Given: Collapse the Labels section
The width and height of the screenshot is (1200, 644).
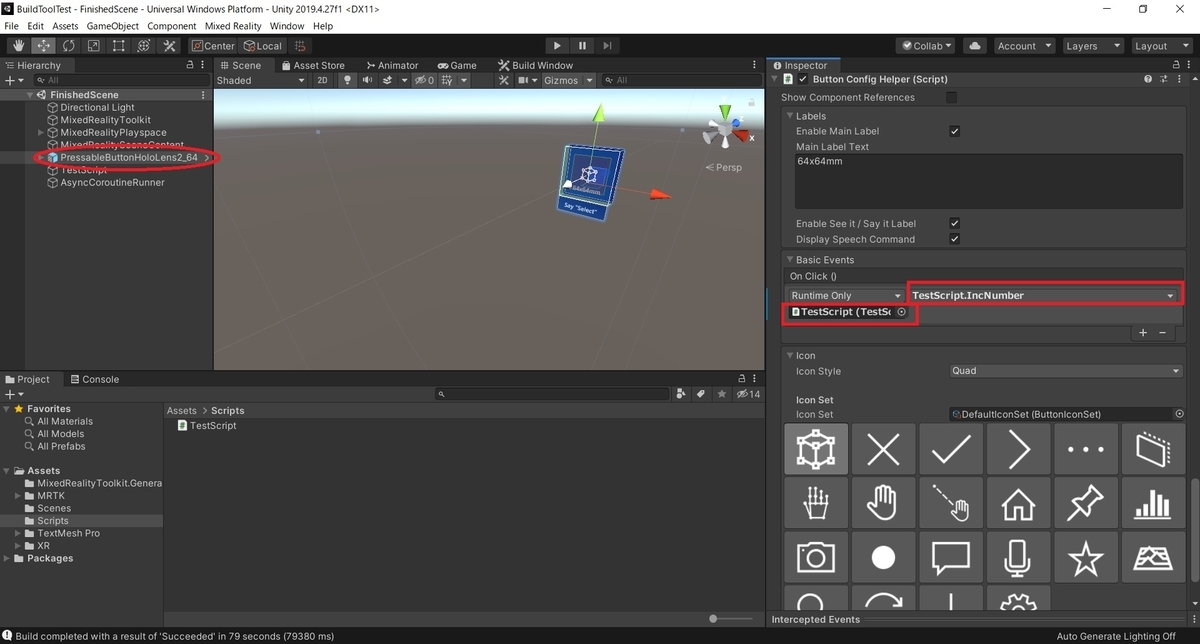Looking at the screenshot, I should point(789,116).
